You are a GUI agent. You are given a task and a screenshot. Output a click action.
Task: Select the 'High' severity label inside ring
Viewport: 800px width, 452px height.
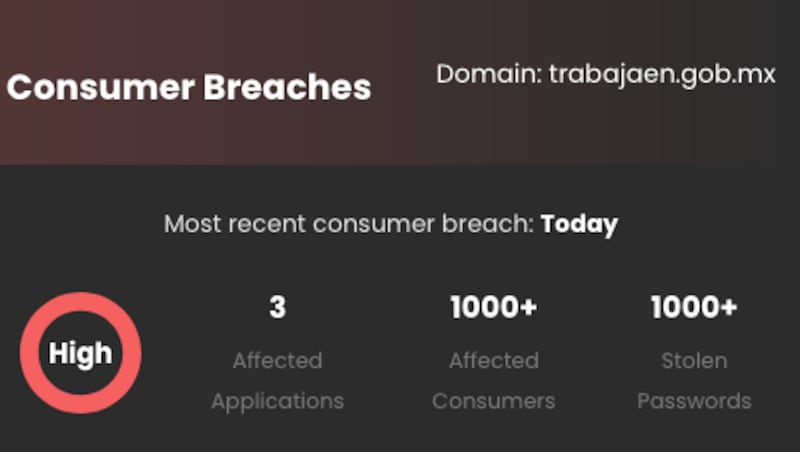[x=81, y=354]
